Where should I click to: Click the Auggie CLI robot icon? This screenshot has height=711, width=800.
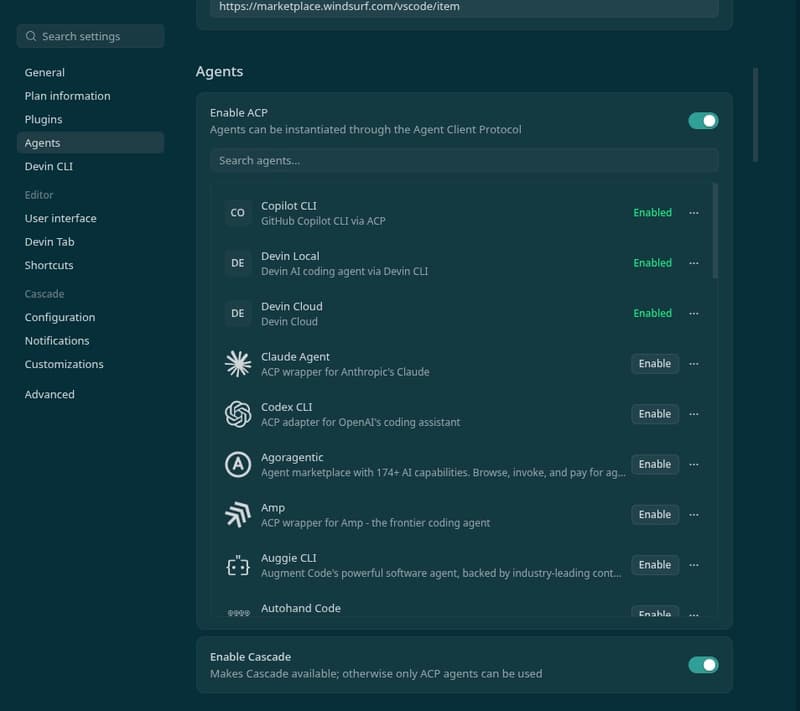click(x=238, y=565)
